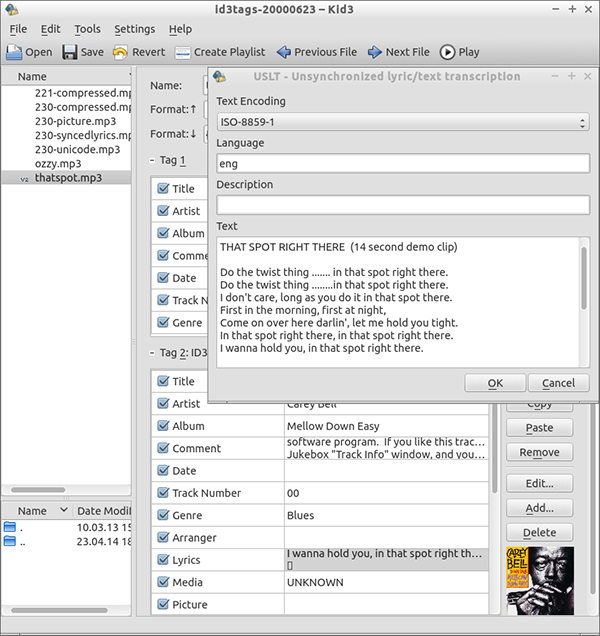Select 230-unicode.mp3 in file list
Screen dimensions: 600x636
pyautogui.click(x=77, y=149)
